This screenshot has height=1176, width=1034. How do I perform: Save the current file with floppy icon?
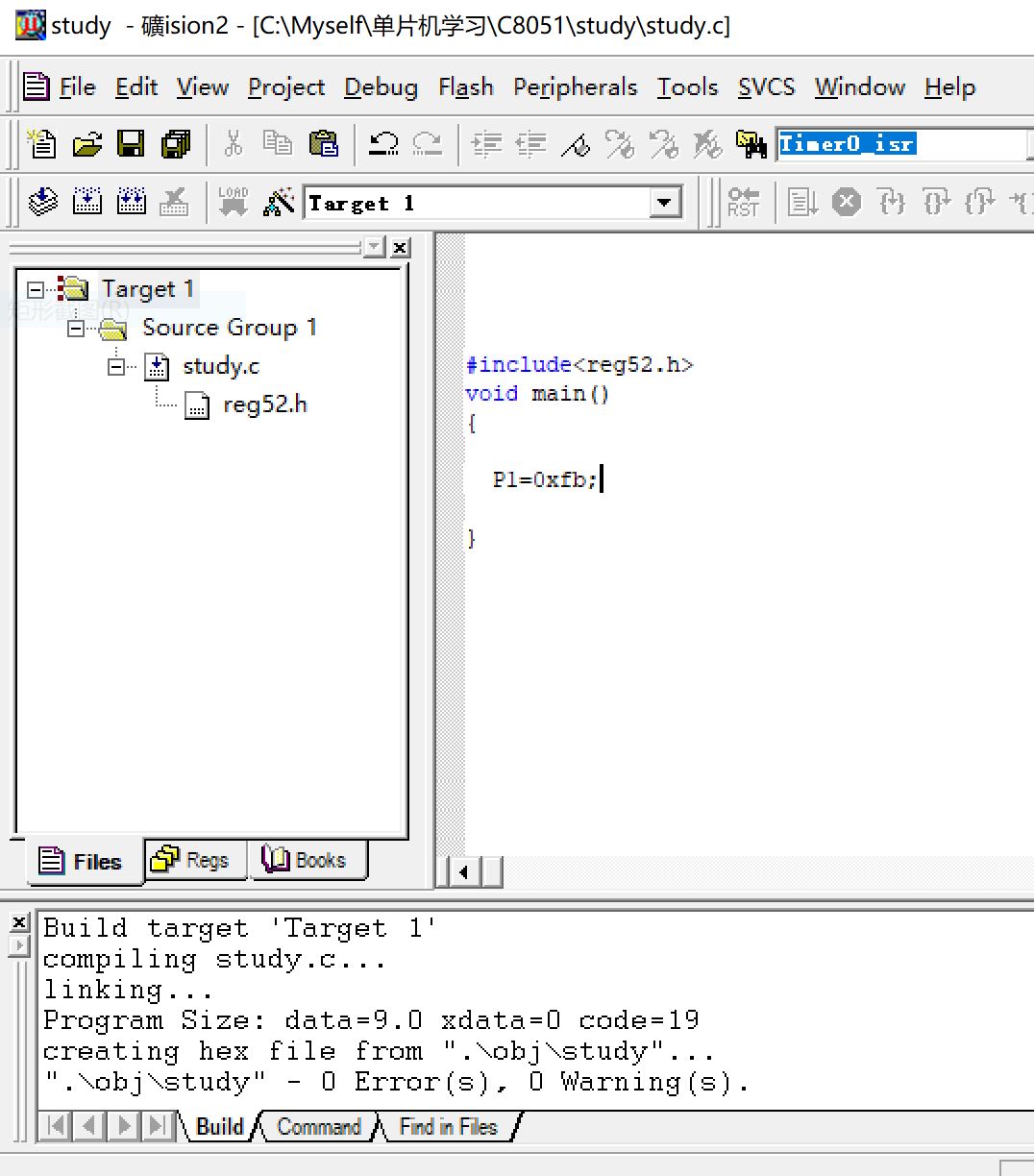pyautogui.click(x=131, y=144)
